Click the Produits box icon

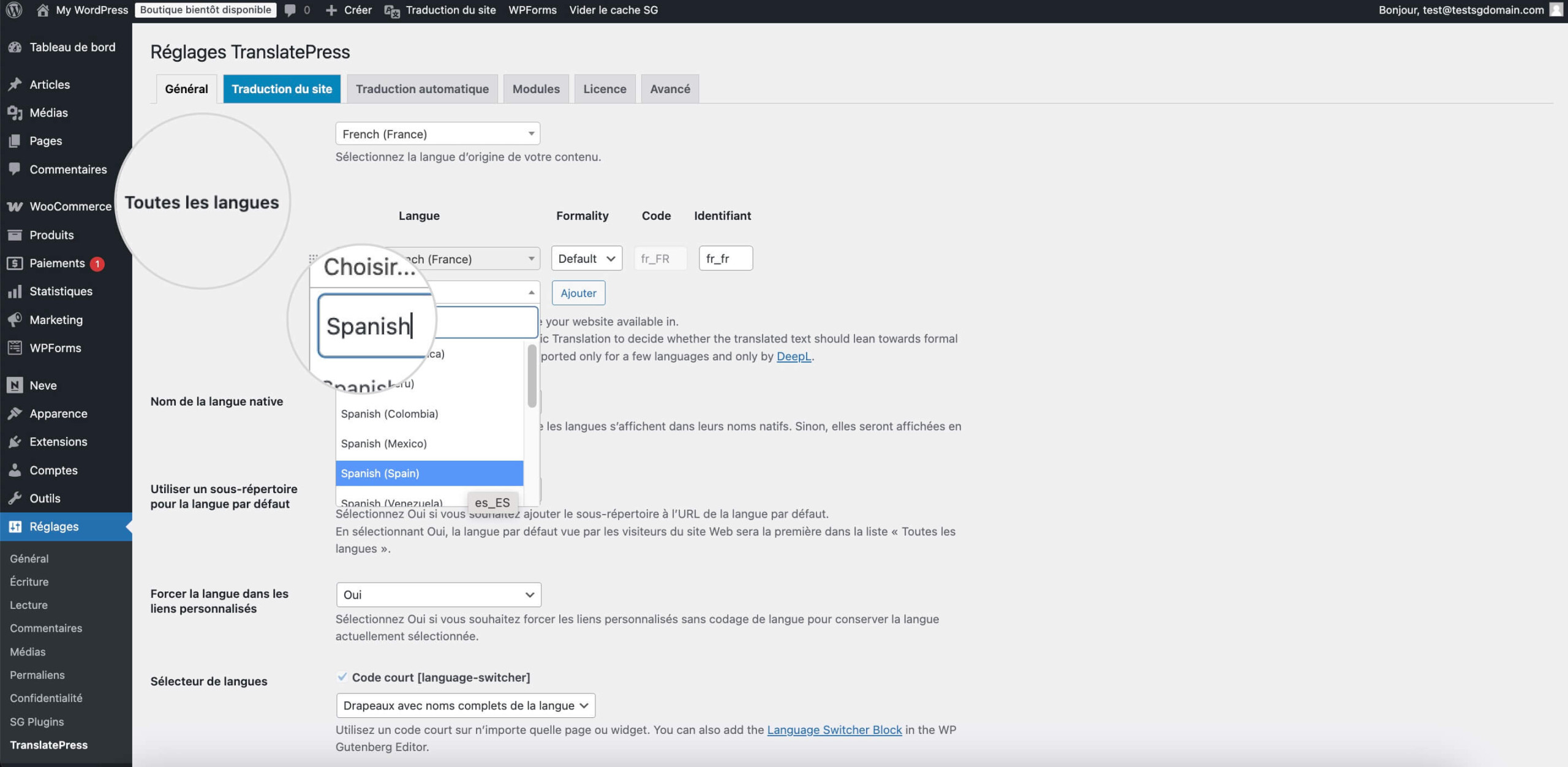coord(15,235)
